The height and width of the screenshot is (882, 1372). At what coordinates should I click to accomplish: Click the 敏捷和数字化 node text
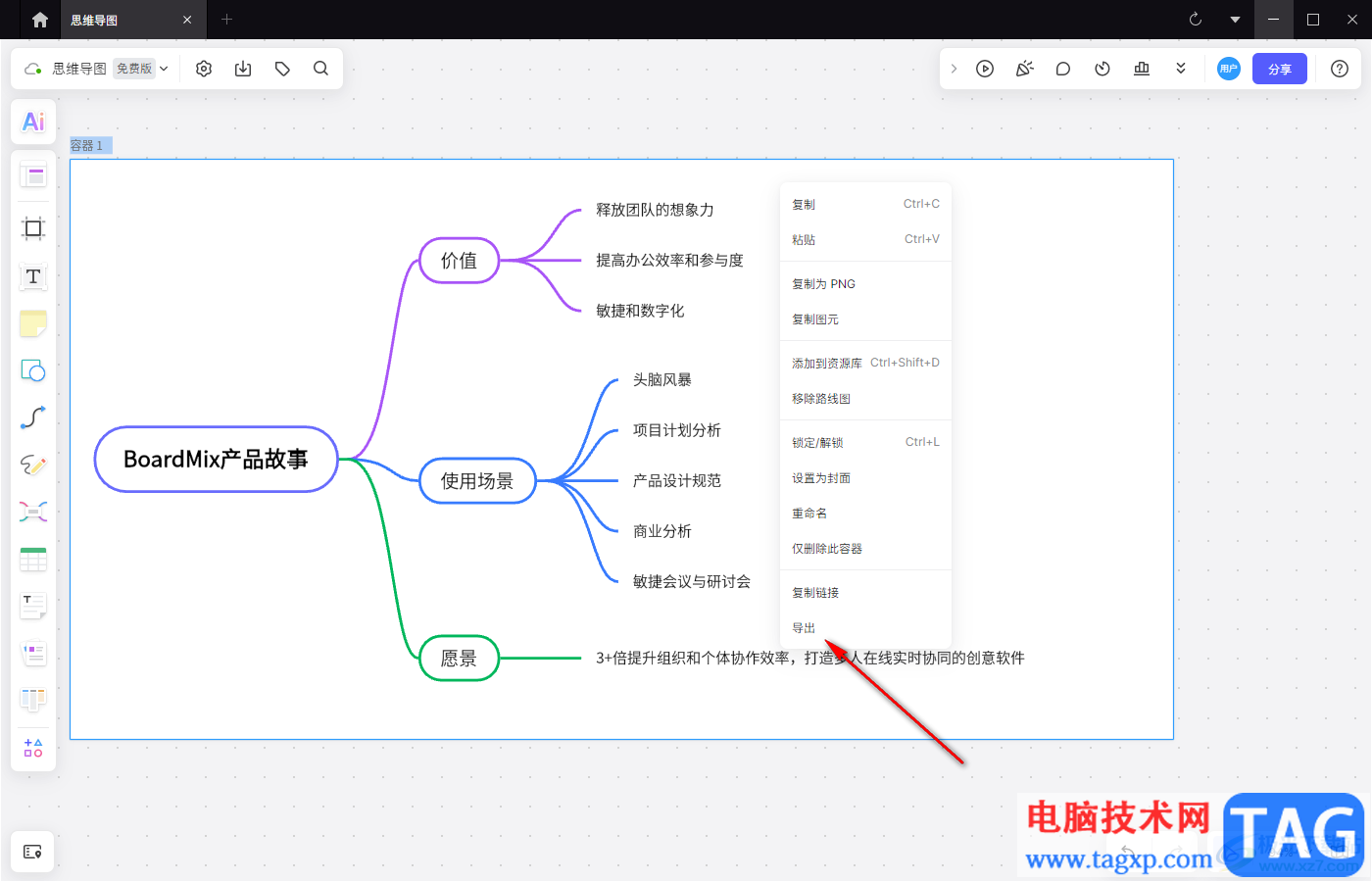coord(640,311)
